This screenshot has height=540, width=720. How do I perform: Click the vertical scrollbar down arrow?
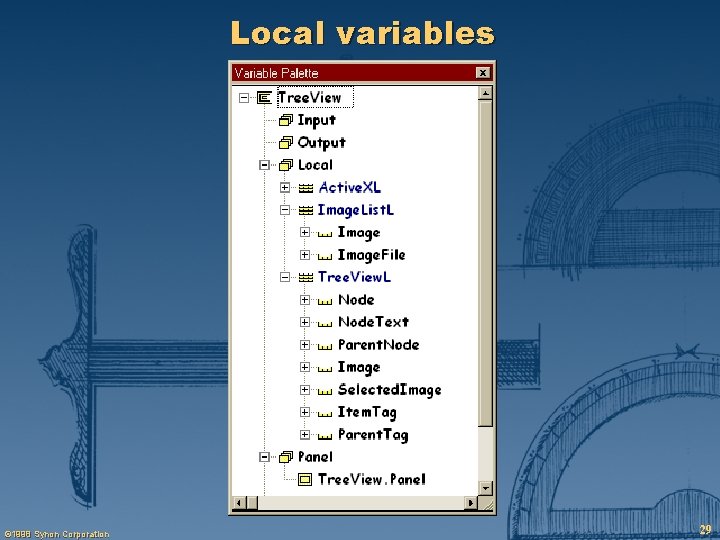click(485, 488)
